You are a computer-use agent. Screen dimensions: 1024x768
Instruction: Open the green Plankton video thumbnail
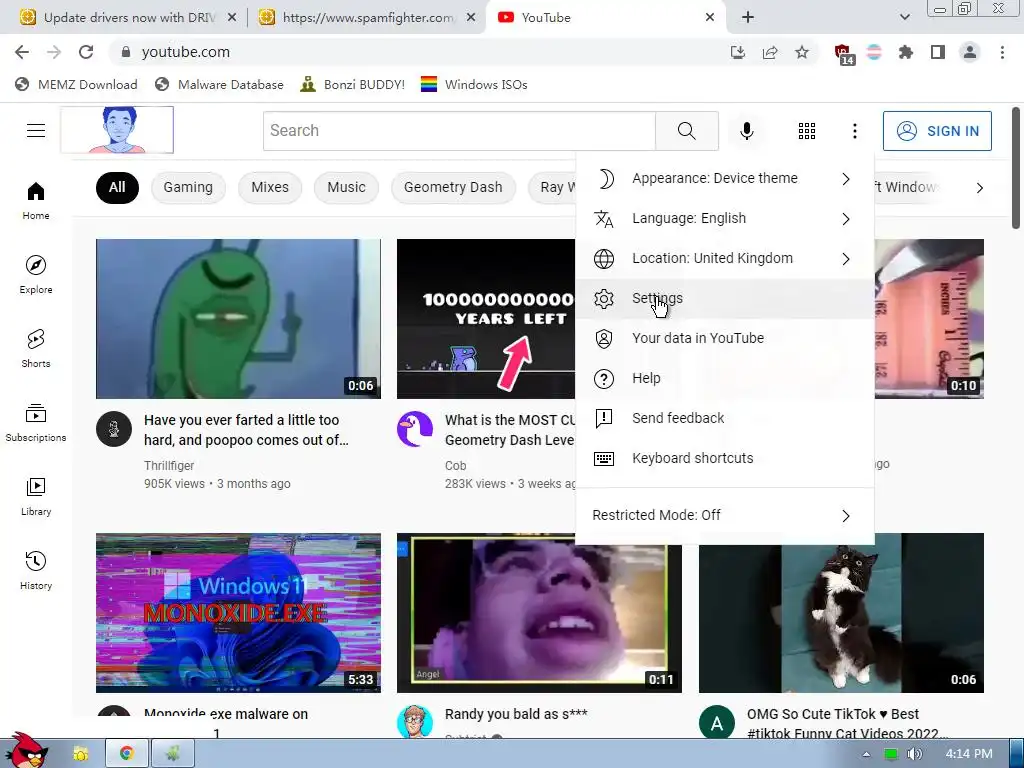238,319
